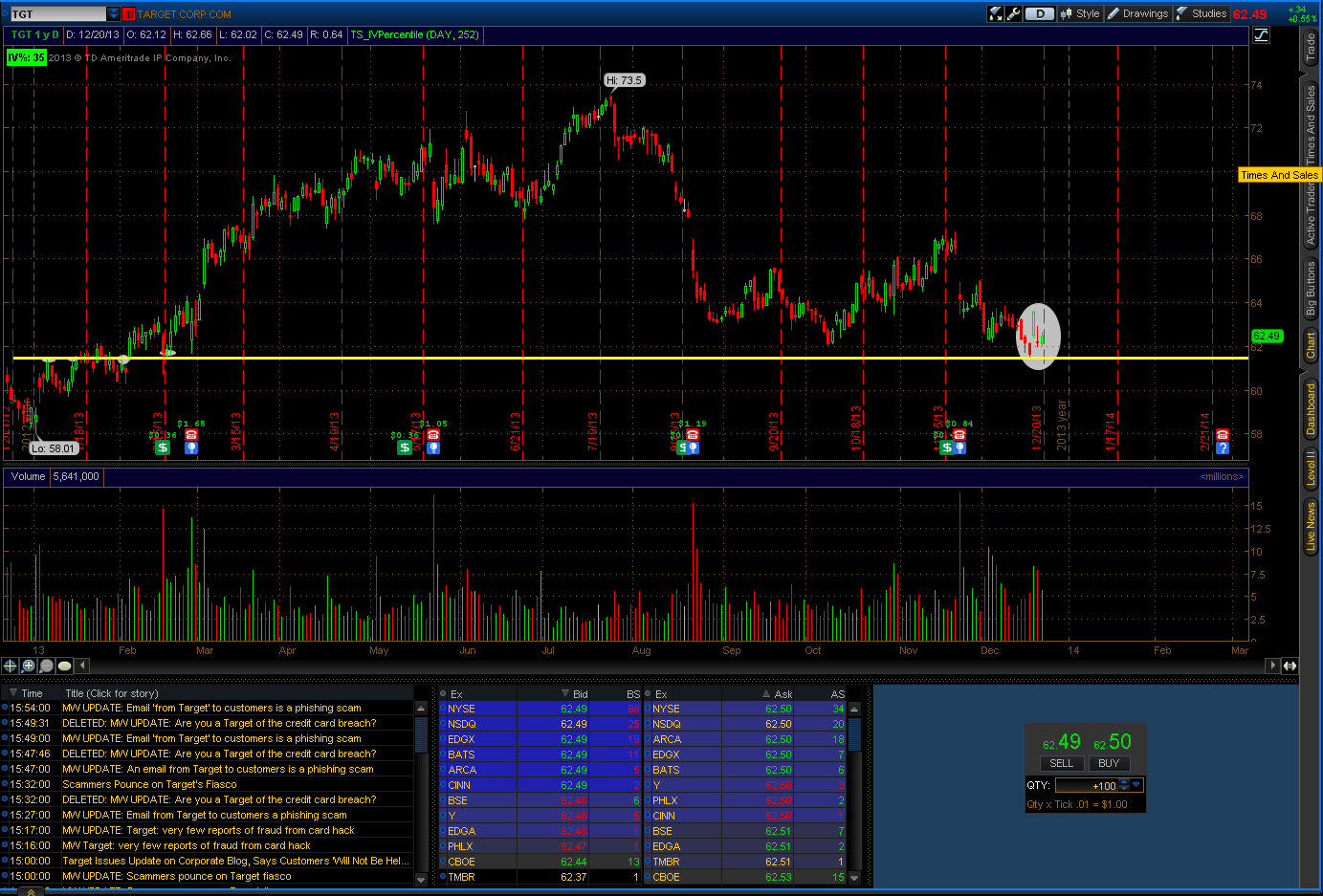Click the red phone icon below $0.84
The image size is (1323, 896).
tap(959, 435)
